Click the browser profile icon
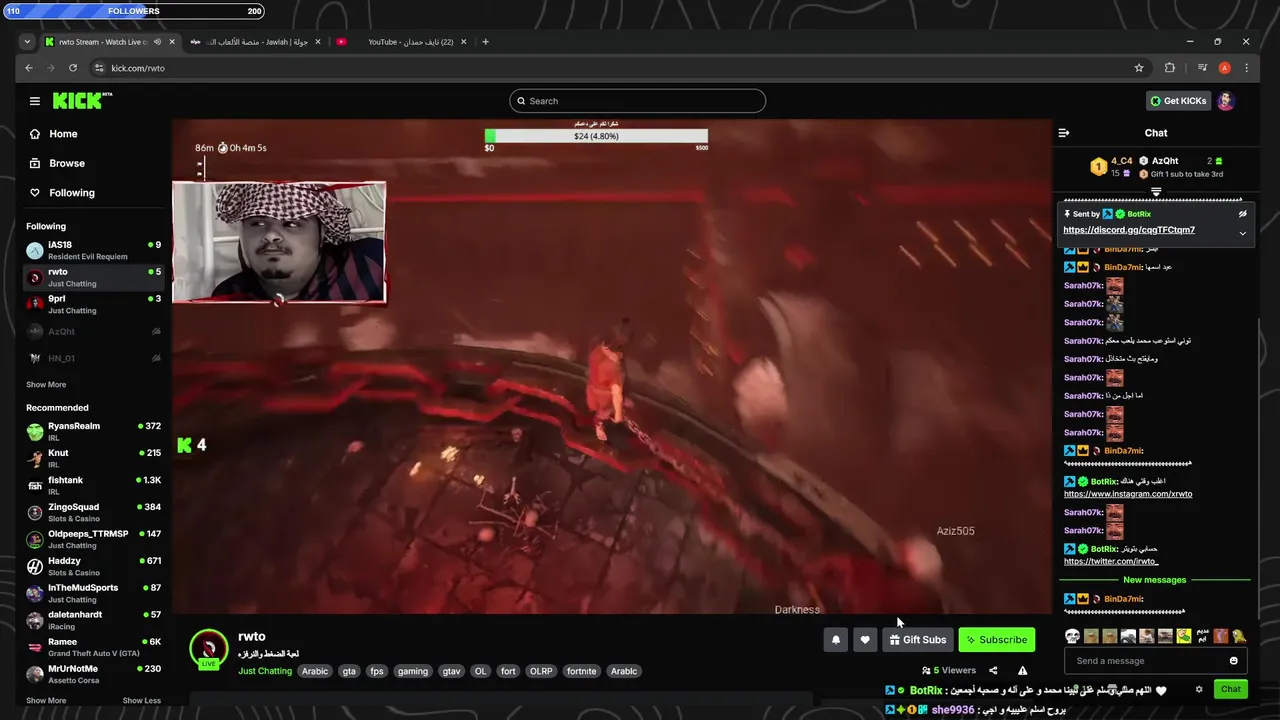The height and width of the screenshot is (720, 1280). 1224,68
